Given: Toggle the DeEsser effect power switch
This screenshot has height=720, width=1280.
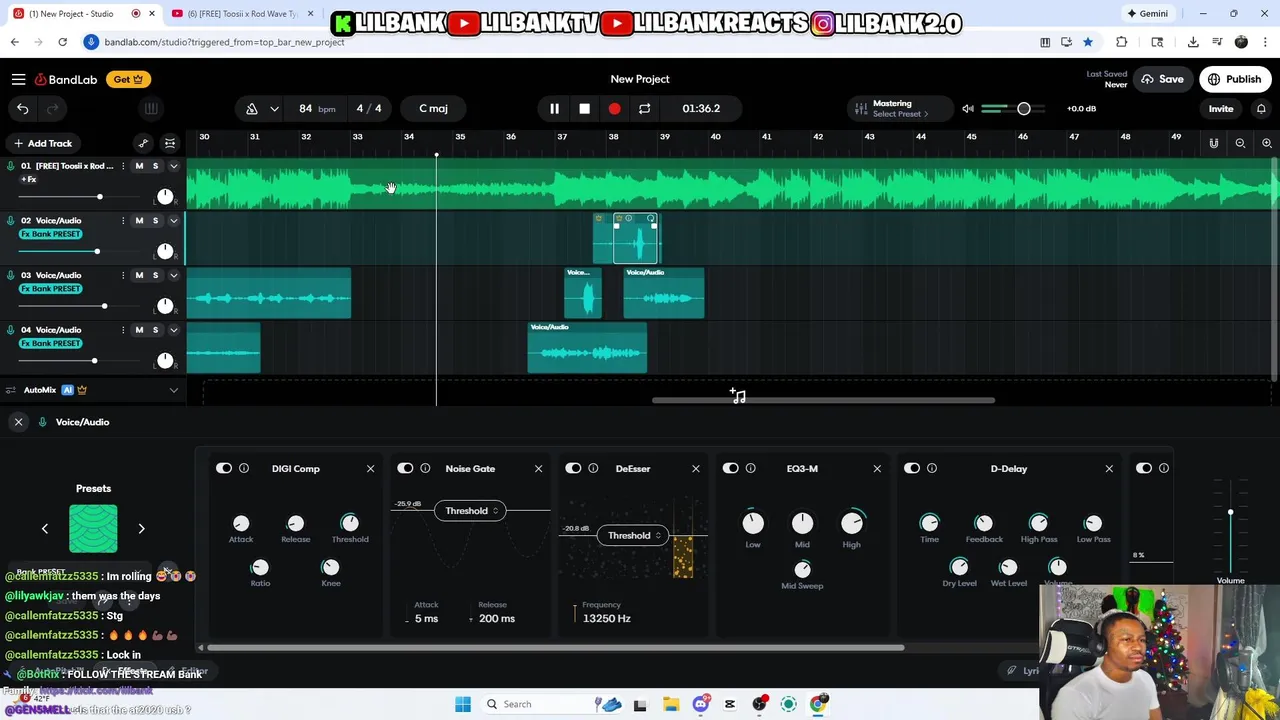Looking at the screenshot, I should pyautogui.click(x=573, y=468).
